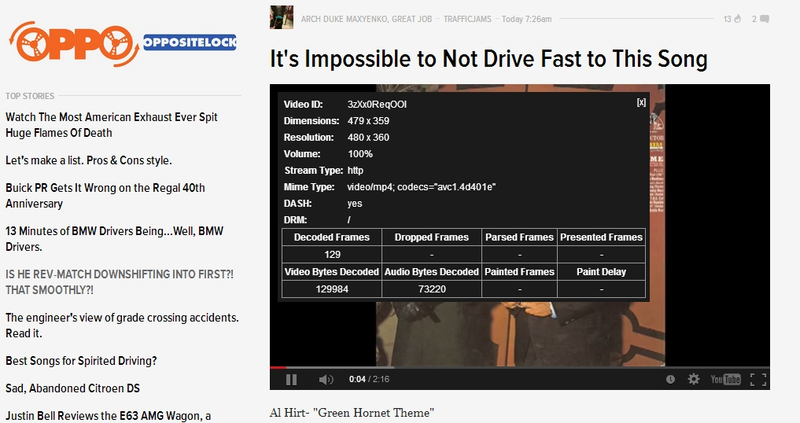The height and width of the screenshot is (423, 800).
Task: Pause the YouTube video
Action: 291,380
